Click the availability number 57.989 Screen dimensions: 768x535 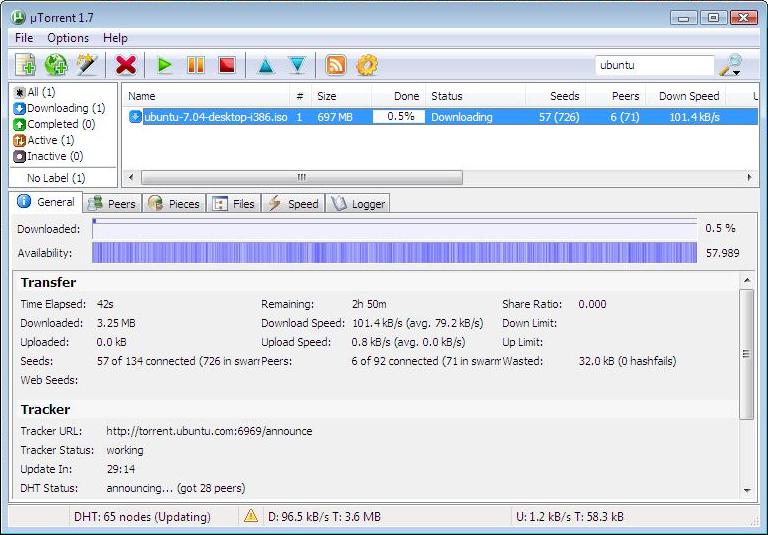click(722, 253)
